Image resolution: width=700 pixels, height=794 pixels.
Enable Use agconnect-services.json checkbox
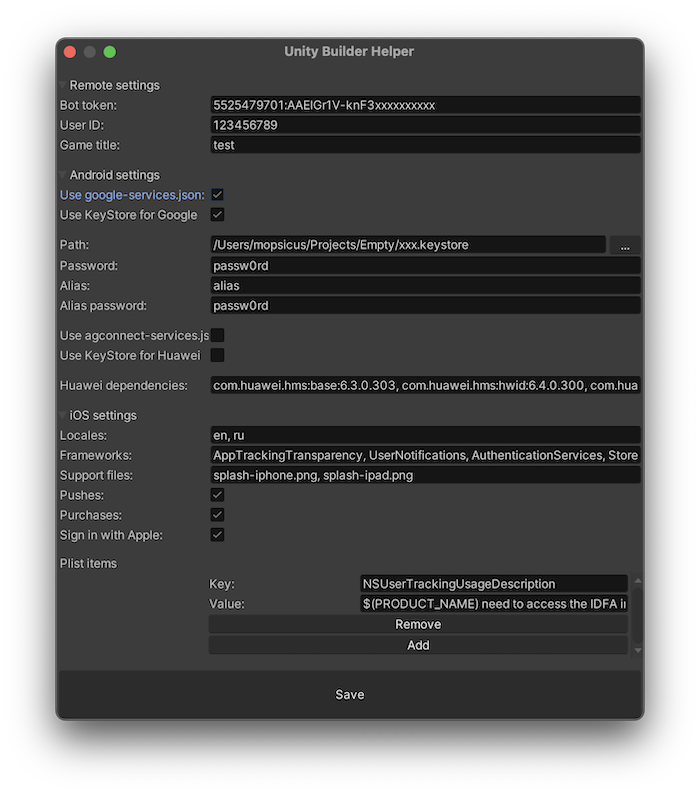(217, 335)
